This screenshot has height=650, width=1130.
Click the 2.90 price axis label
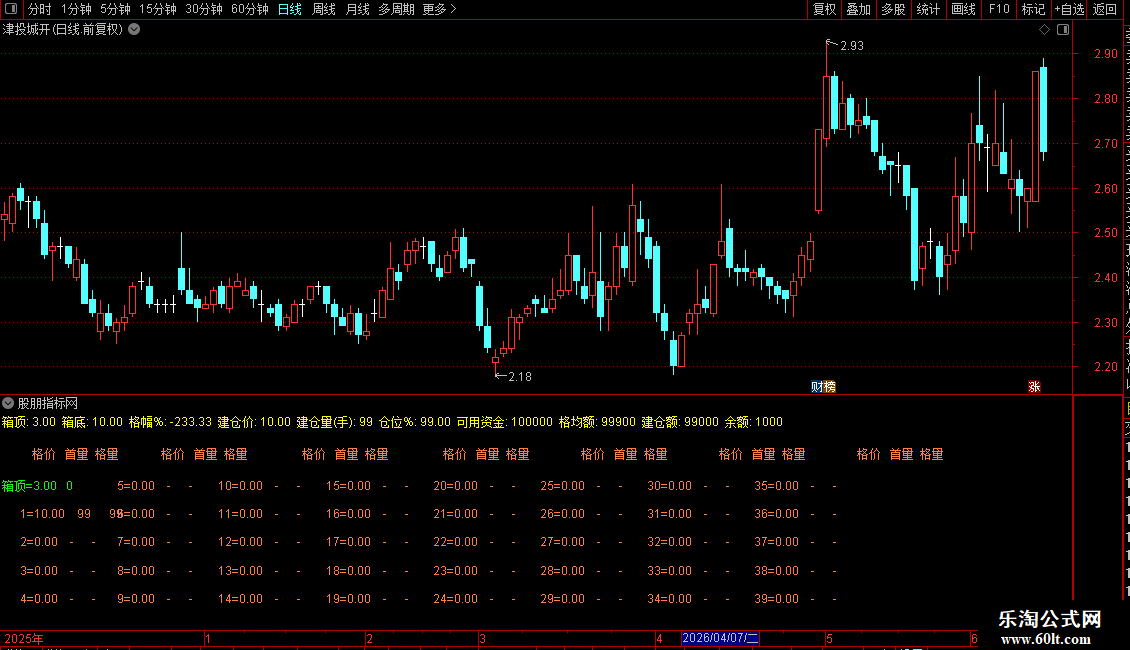pos(1105,54)
